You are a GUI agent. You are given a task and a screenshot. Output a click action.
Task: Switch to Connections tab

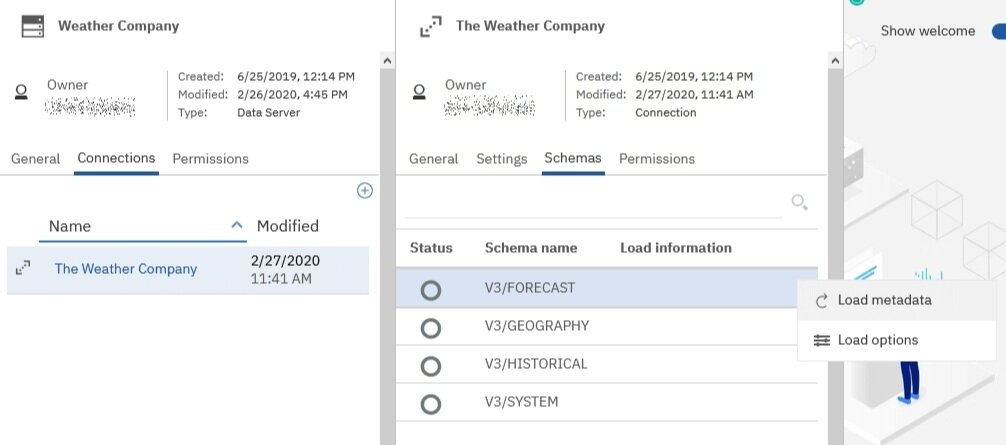(x=116, y=158)
